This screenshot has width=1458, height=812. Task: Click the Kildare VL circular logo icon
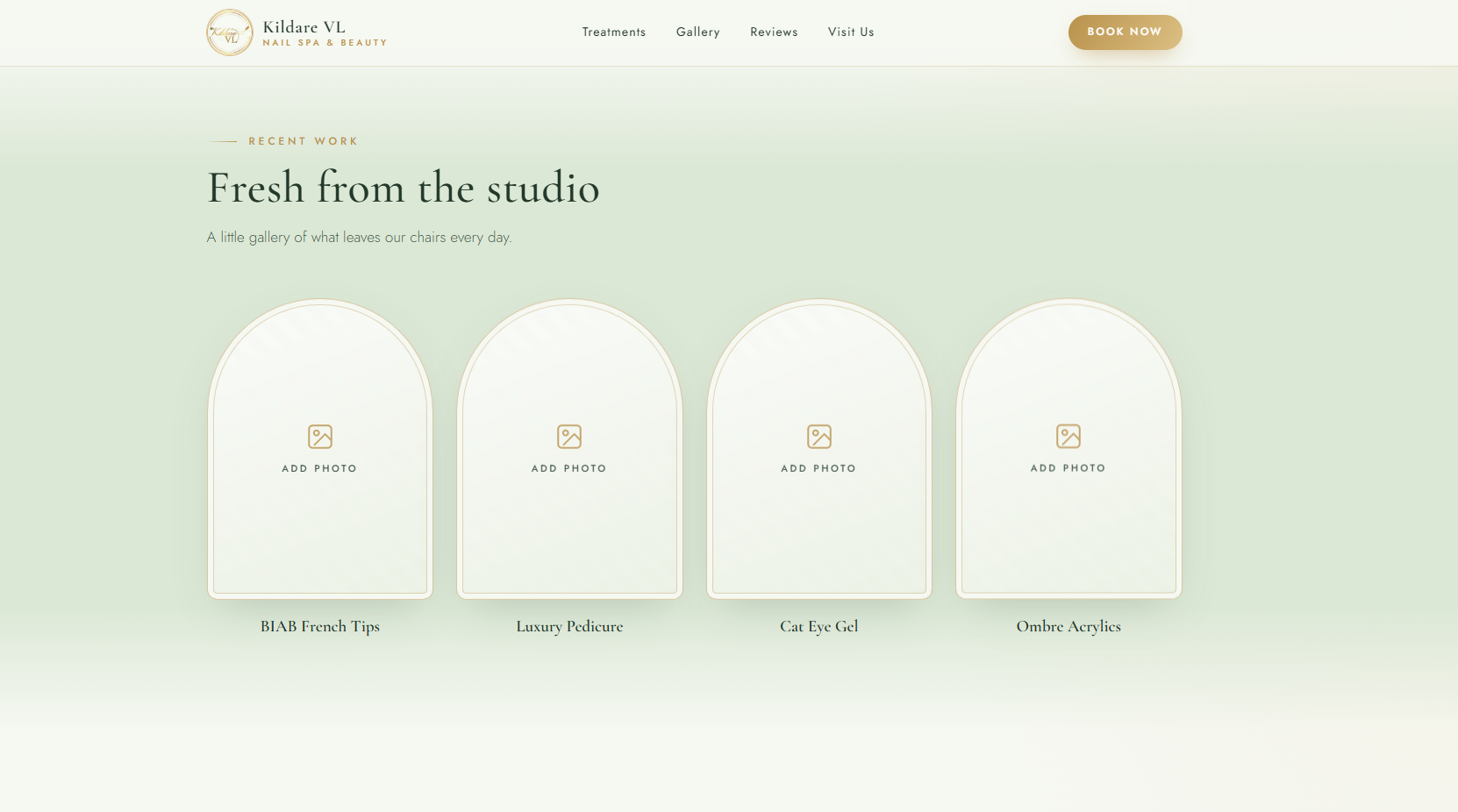(x=230, y=32)
